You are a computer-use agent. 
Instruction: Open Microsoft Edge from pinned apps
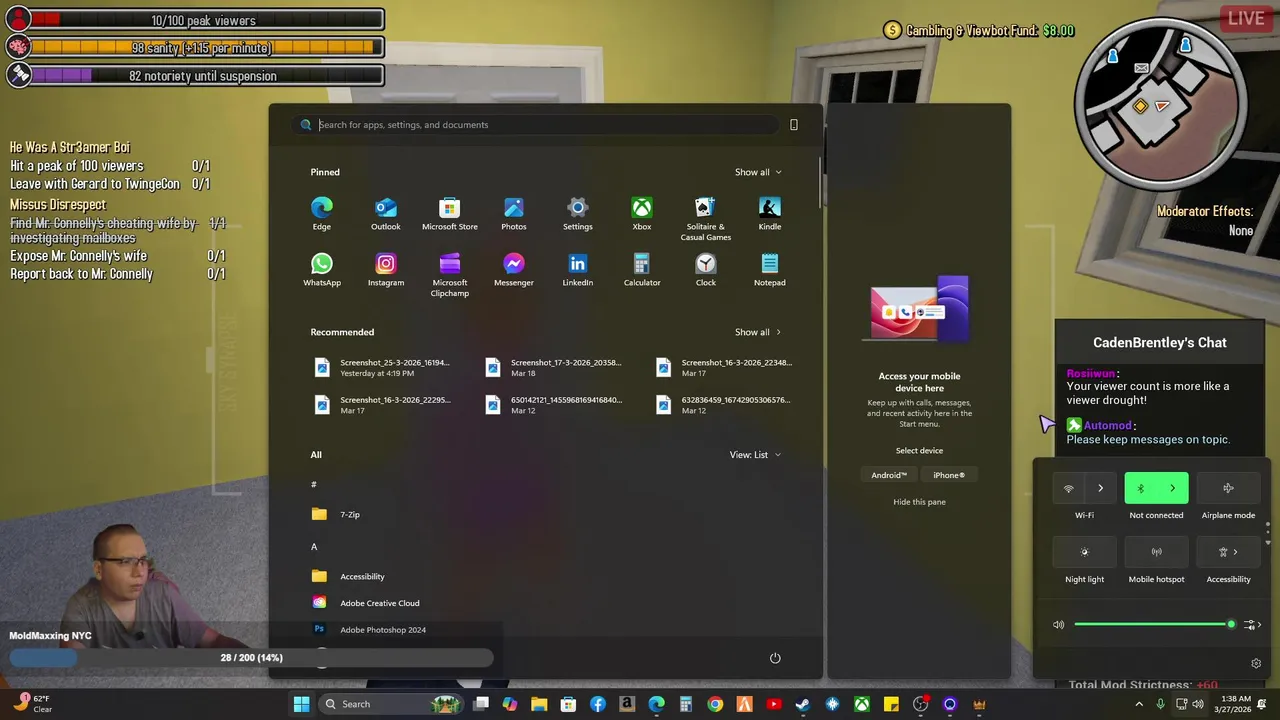[321, 214]
